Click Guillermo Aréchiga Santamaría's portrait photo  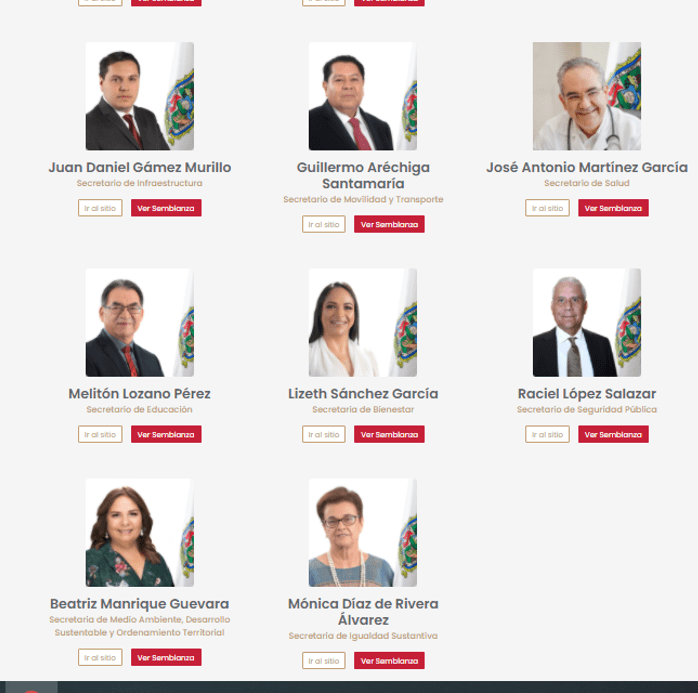(363, 96)
